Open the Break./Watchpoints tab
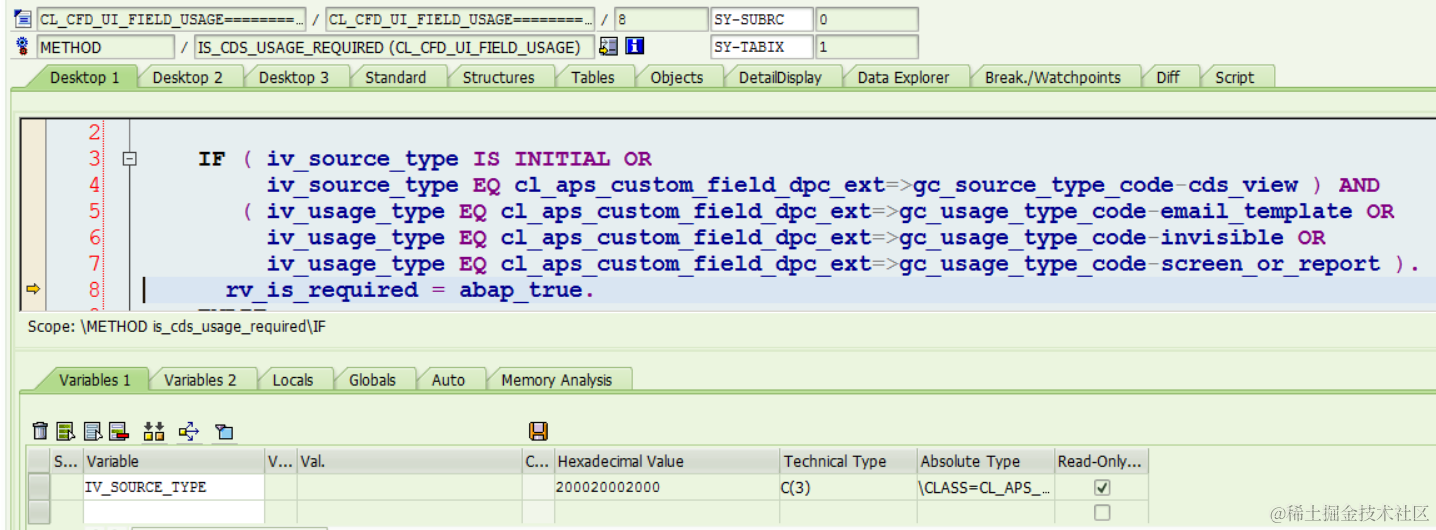The height and width of the screenshot is (530, 1436). pyautogui.click(x=1052, y=77)
